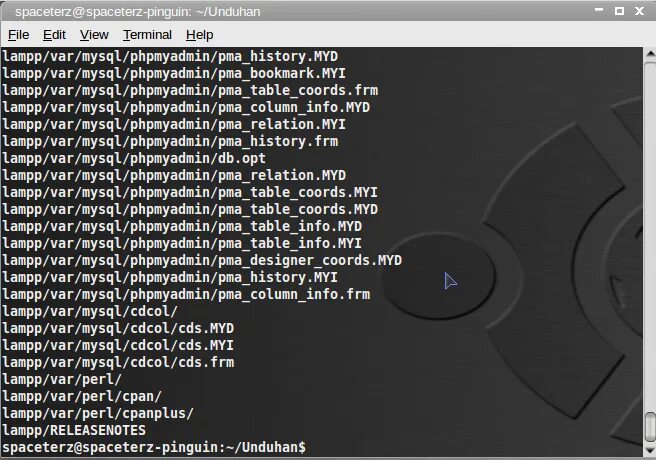Click the line ending cdcol/cds.frm
Image resolution: width=656 pixels, height=460 pixels.
point(118,362)
